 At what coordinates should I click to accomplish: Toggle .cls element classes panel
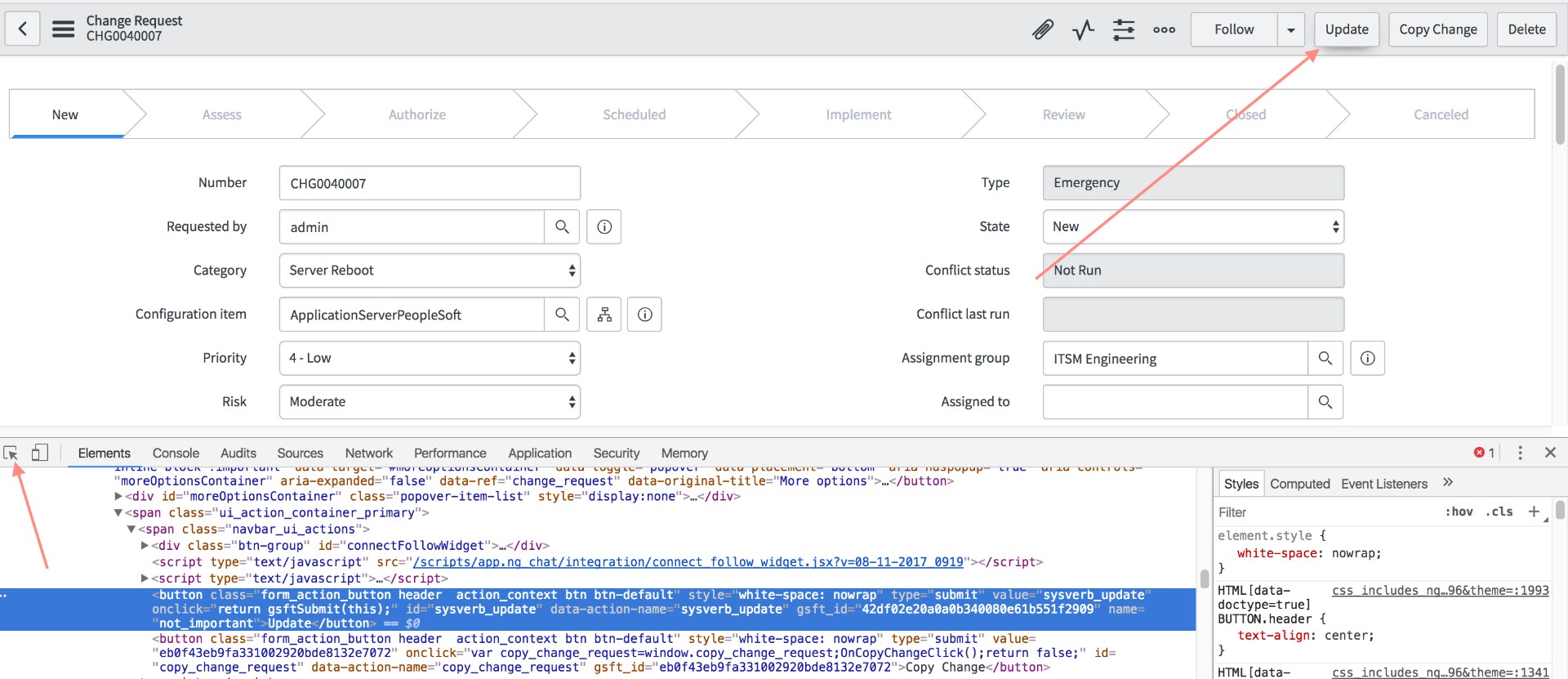1499,511
